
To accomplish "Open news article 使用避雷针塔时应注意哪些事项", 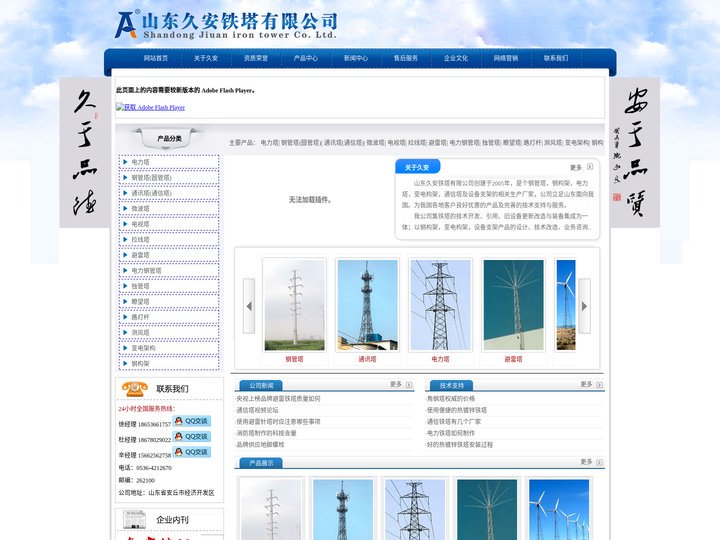I will 278,422.
